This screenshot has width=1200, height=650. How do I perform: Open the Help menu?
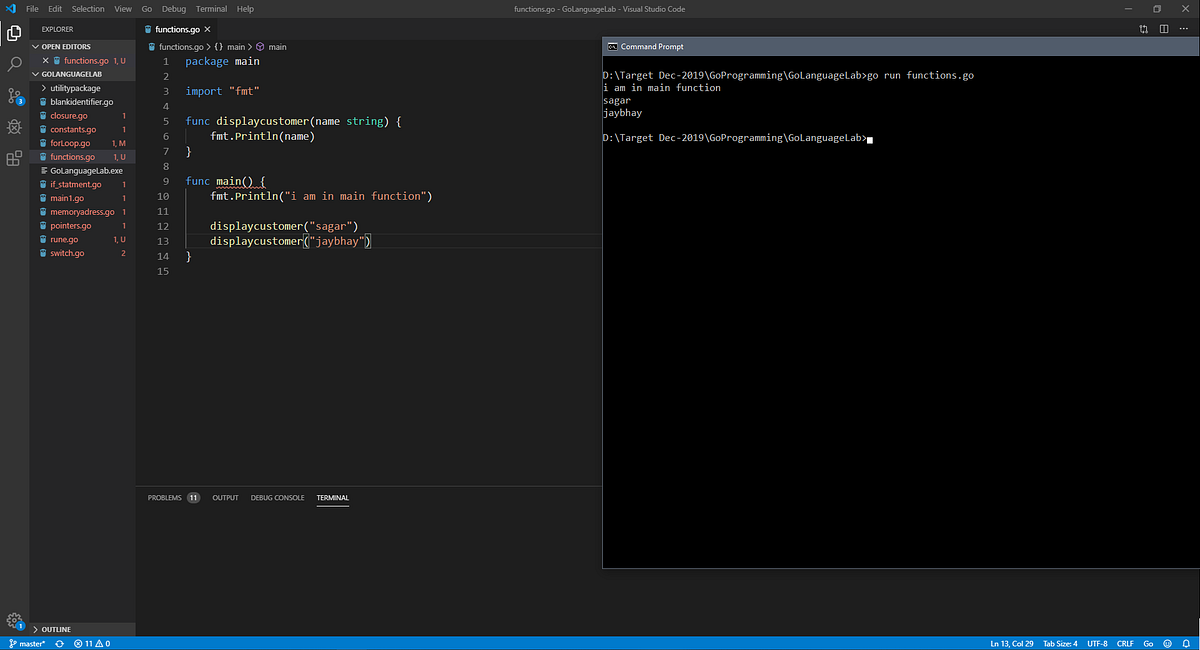pyautogui.click(x=245, y=9)
